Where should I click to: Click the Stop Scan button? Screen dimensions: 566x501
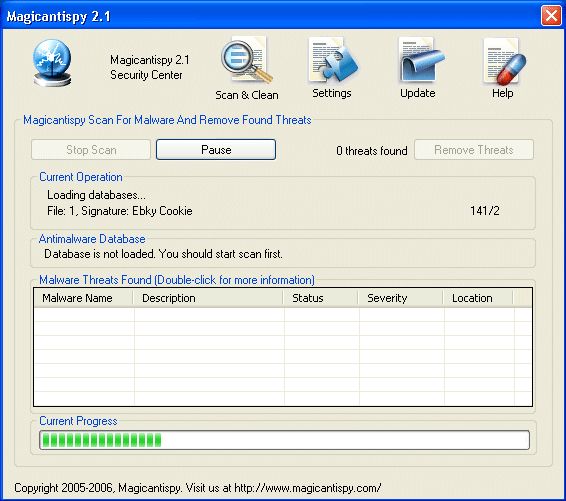pyautogui.click(x=91, y=149)
